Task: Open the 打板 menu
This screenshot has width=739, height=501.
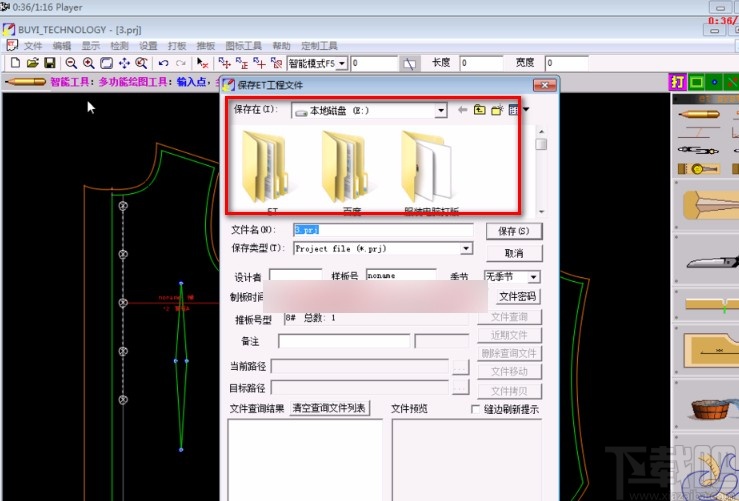Action: point(177,46)
